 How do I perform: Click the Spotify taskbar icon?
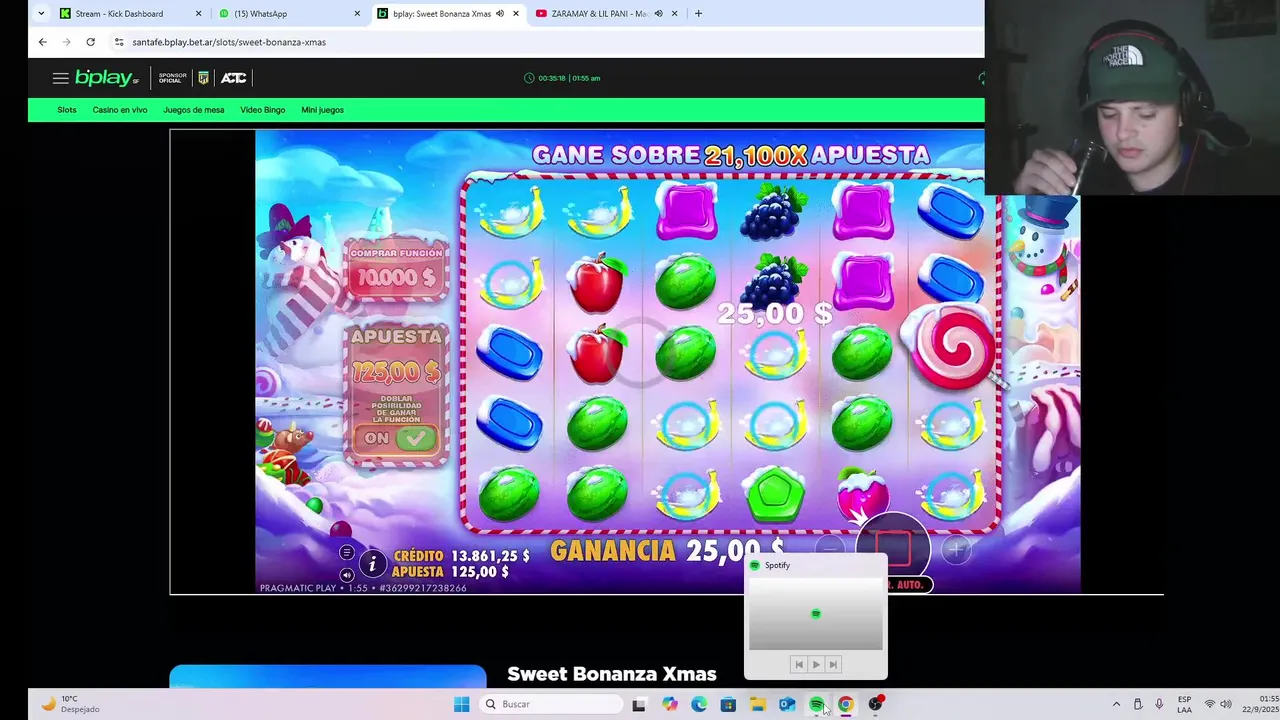(816, 704)
